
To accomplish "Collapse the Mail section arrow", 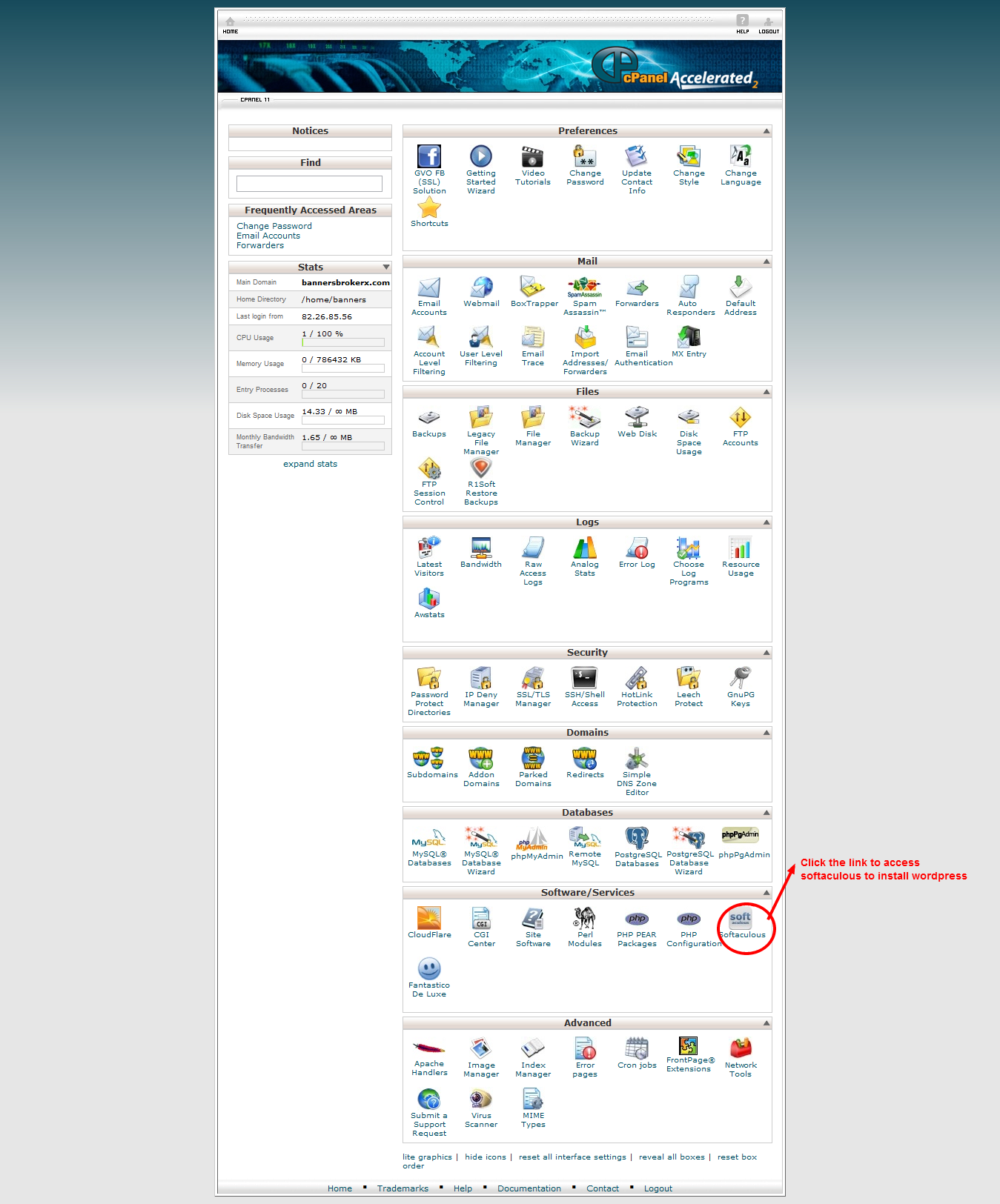I will [x=766, y=262].
